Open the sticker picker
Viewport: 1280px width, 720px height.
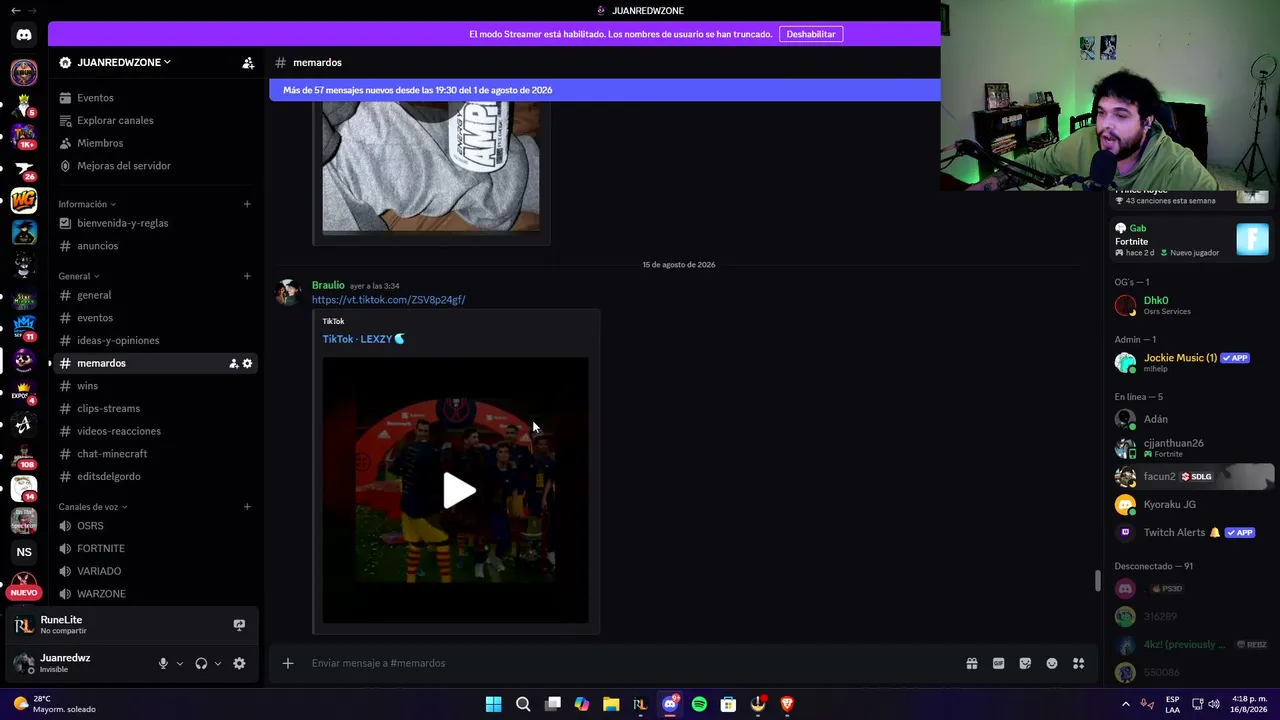[x=1025, y=663]
